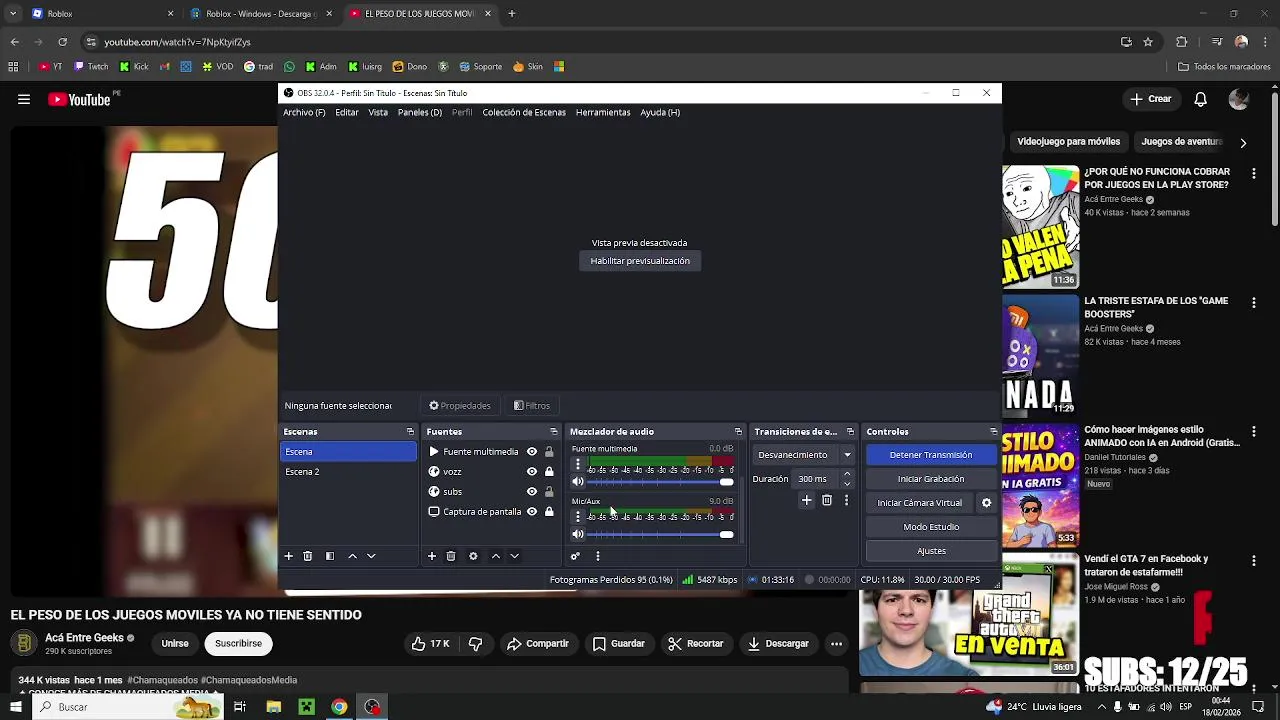Open Paneles (D) menu in OBS
Image resolution: width=1280 pixels, height=720 pixels.
pos(420,113)
